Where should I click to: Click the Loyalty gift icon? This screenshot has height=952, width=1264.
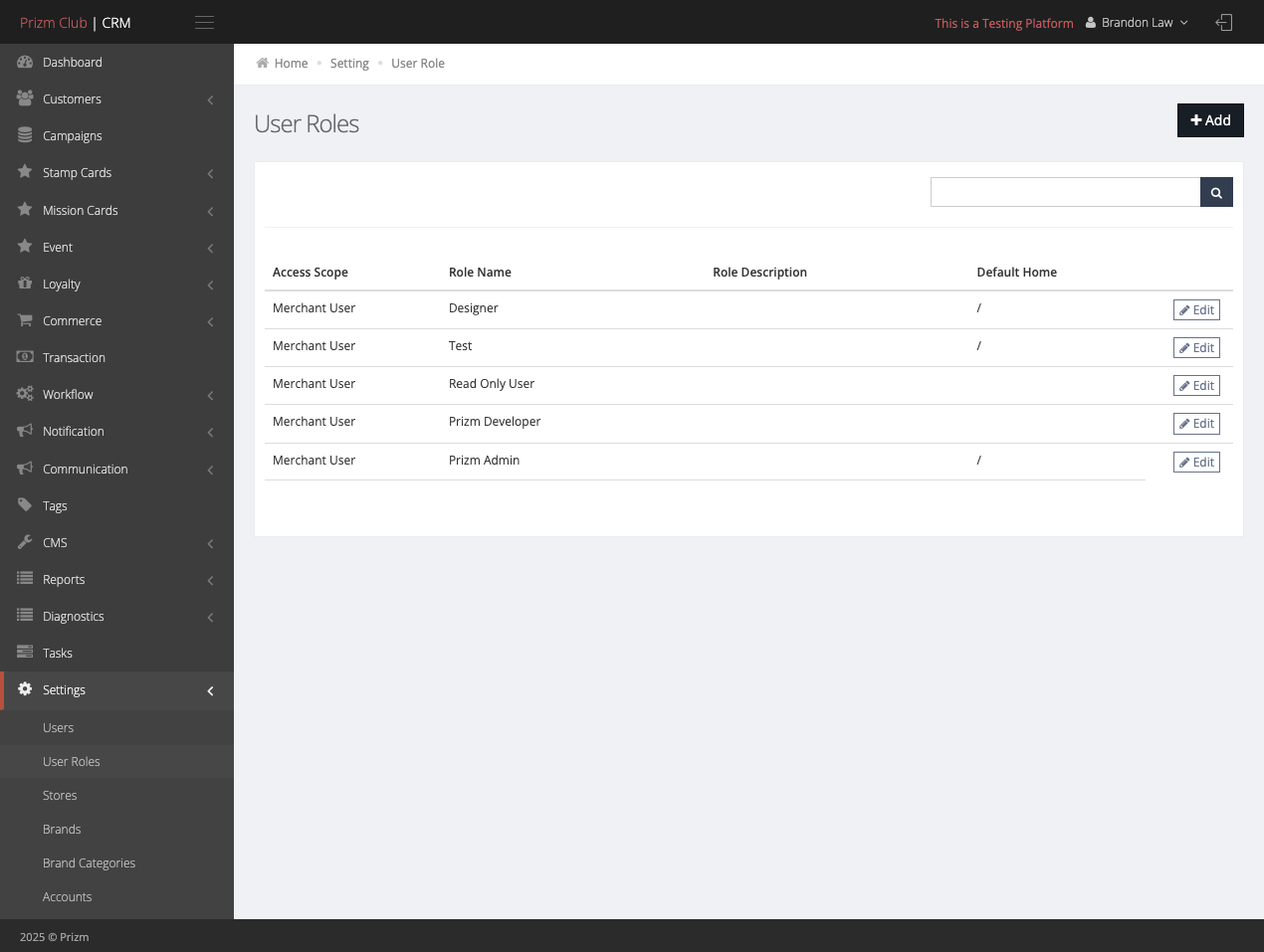[x=25, y=284]
